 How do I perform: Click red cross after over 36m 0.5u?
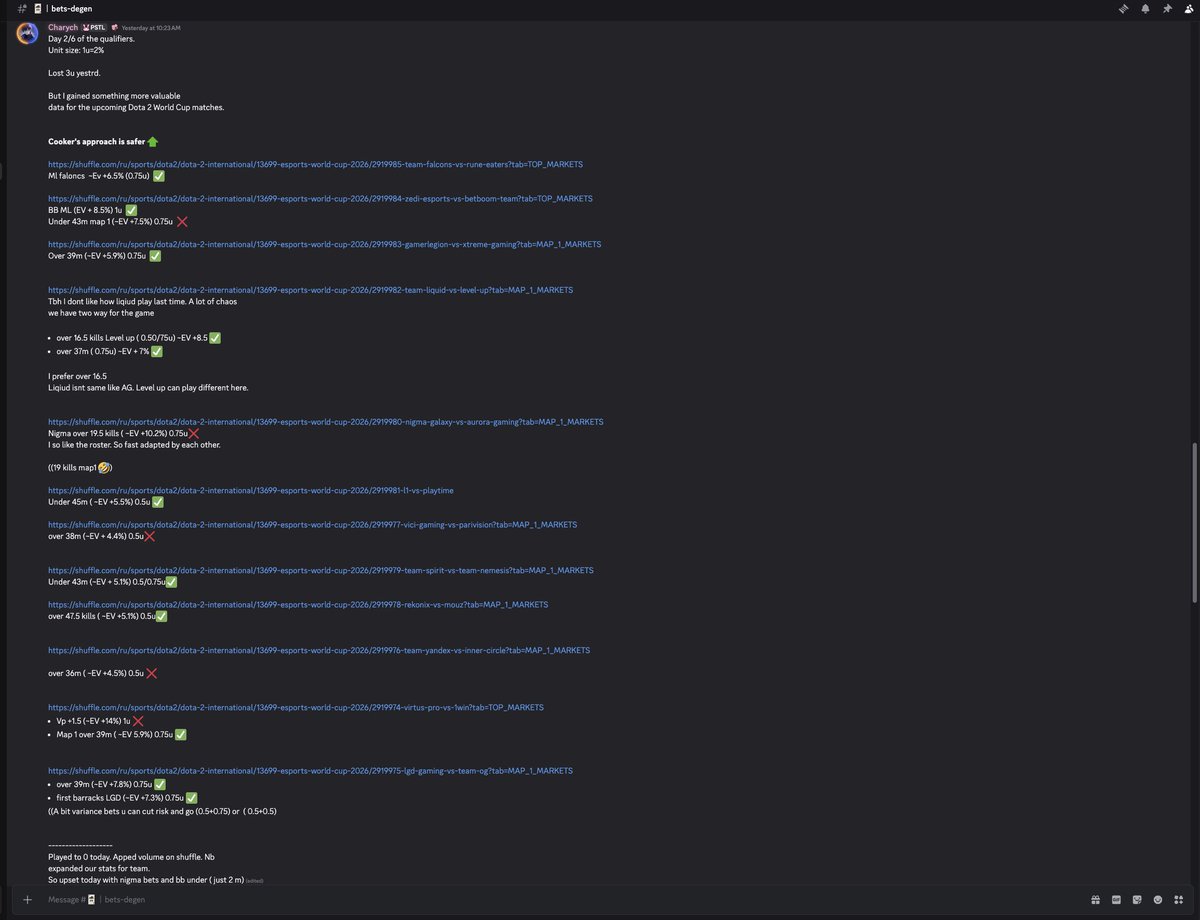click(151, 673)
